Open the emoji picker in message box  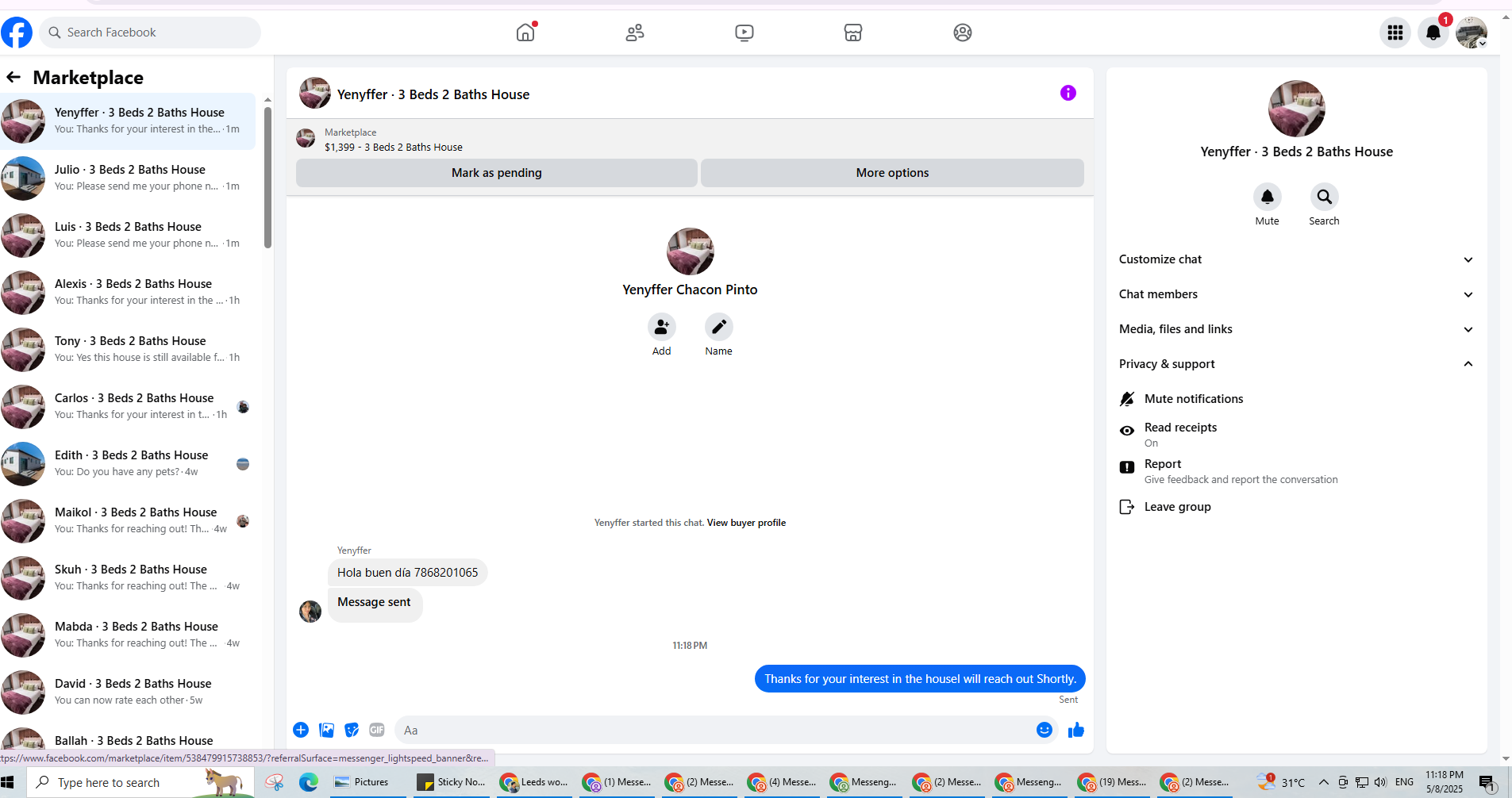1045,730
